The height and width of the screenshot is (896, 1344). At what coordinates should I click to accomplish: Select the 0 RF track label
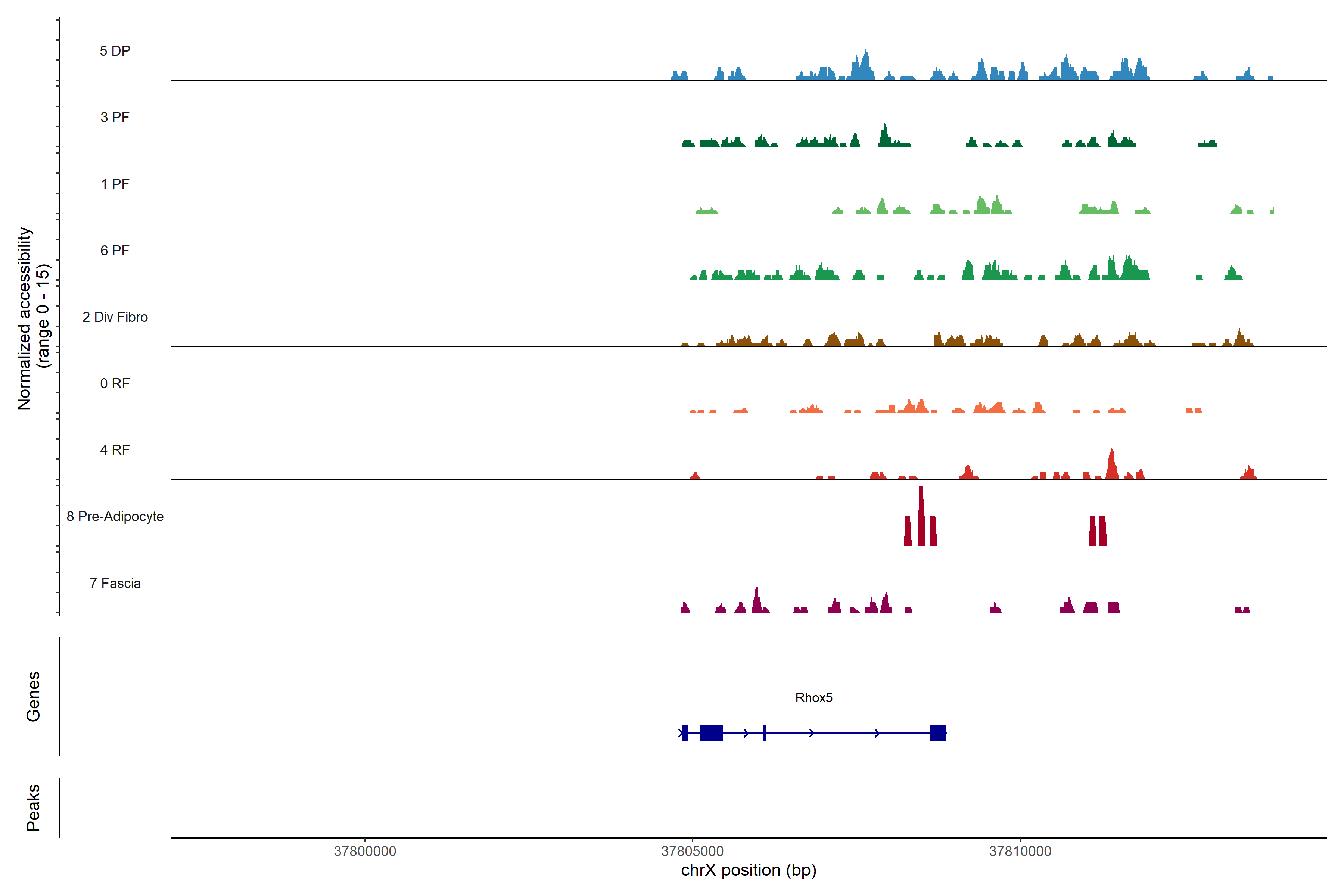coord(115,383)
